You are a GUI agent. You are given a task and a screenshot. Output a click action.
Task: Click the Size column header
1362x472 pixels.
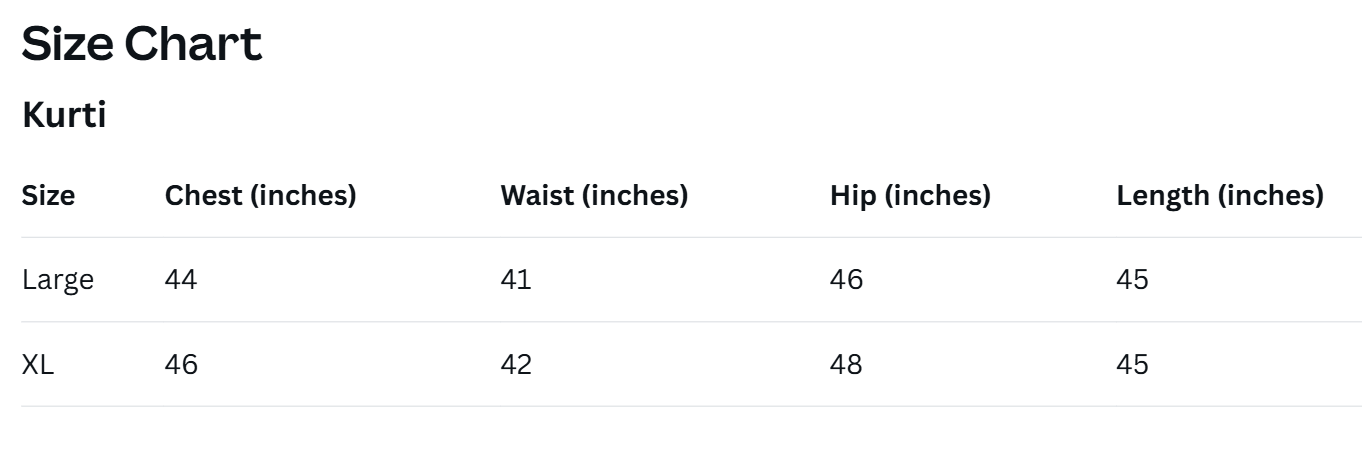click(48, 195)
